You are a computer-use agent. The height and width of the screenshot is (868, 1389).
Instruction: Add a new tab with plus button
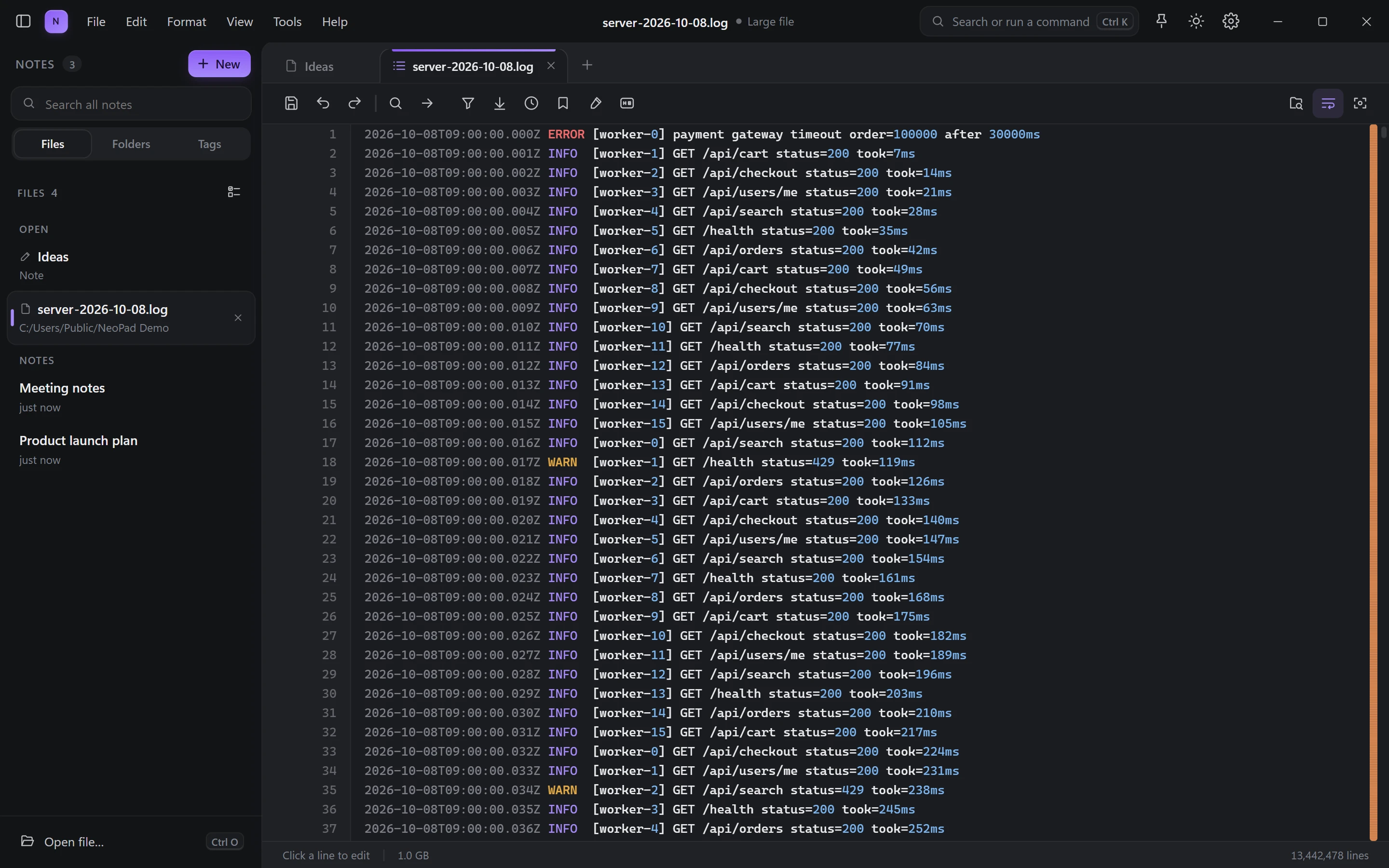coord(586,65)
